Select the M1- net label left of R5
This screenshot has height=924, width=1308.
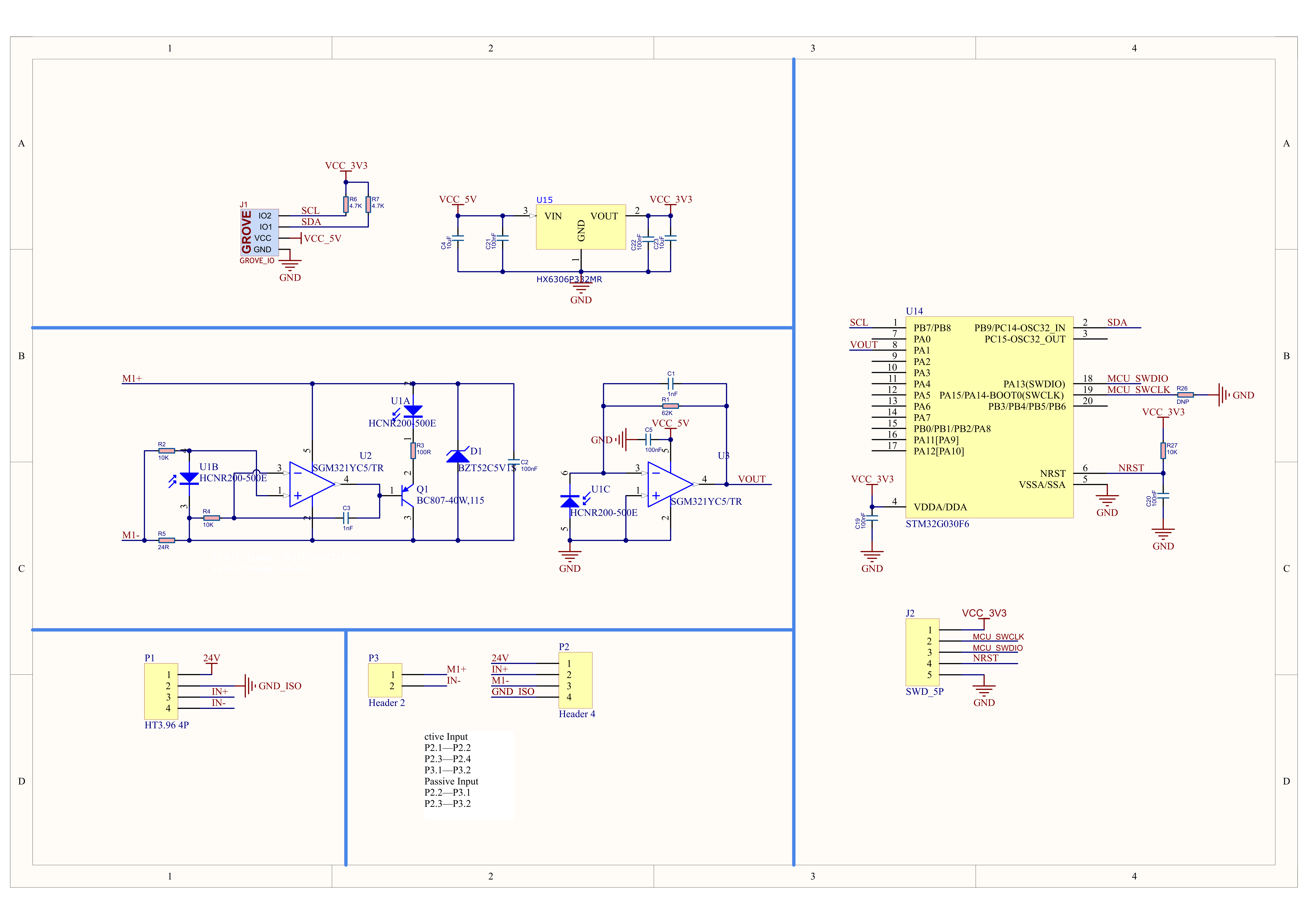coord(131,535)
